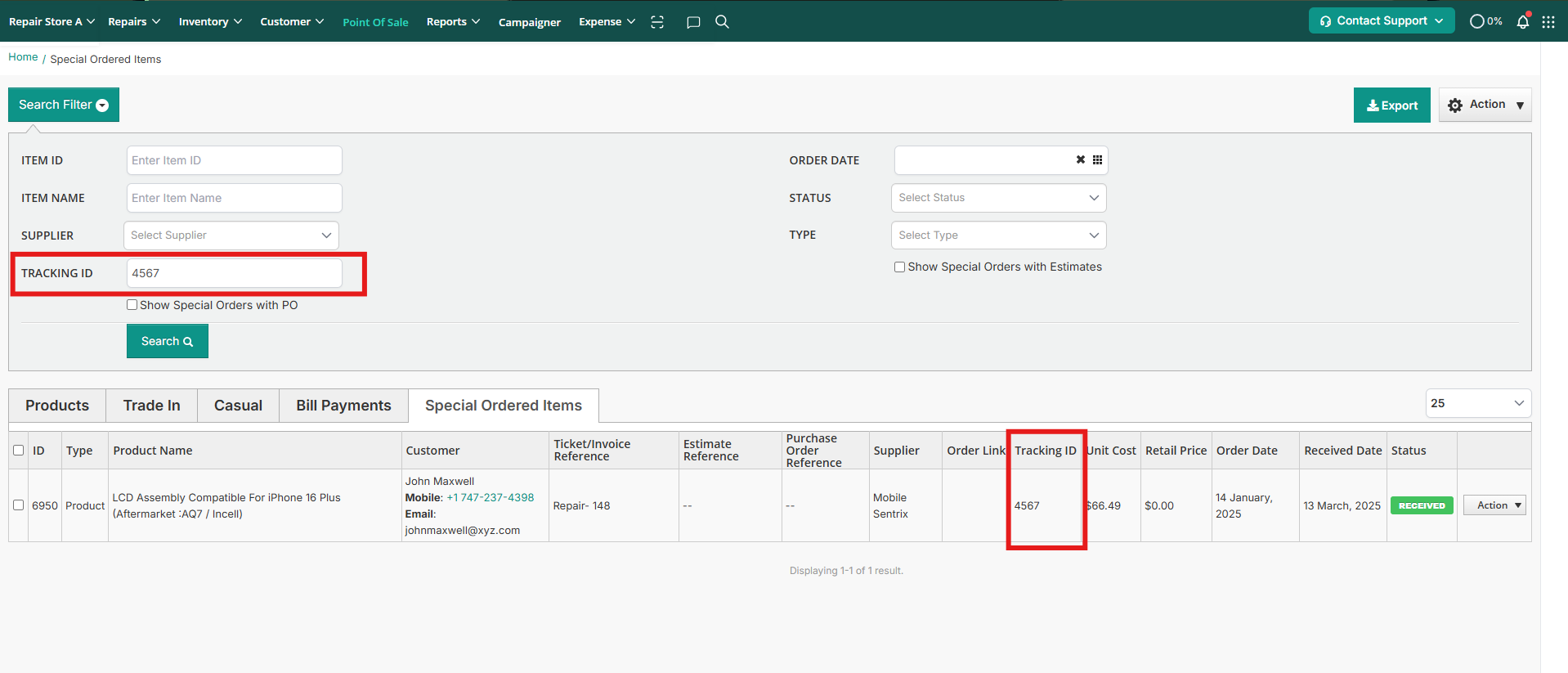Click the tracking ID value 4567 in table
This screenshot has height=673, width=1568.
(x=1027, y=505)
